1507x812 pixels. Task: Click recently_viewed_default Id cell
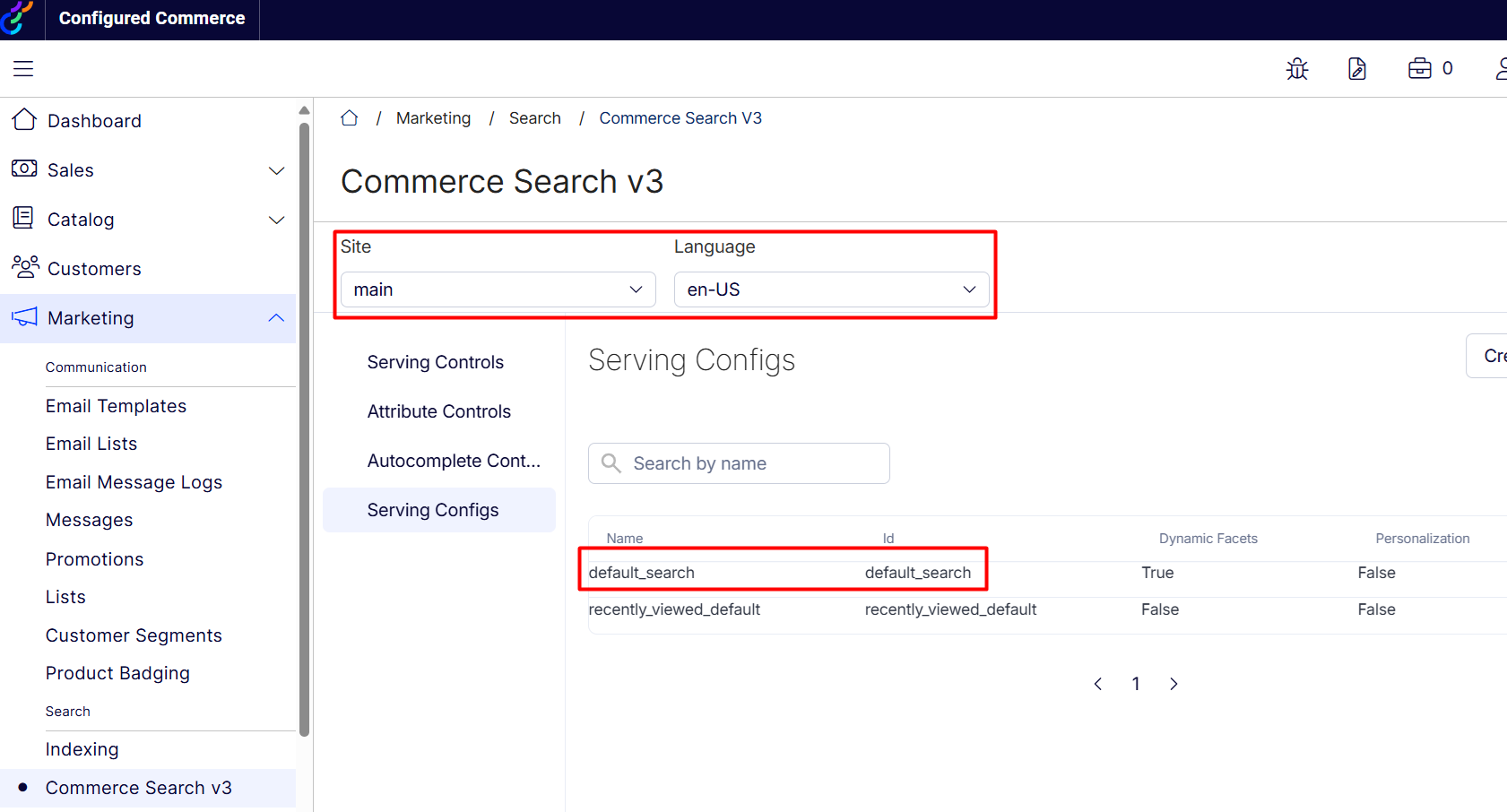950,609
